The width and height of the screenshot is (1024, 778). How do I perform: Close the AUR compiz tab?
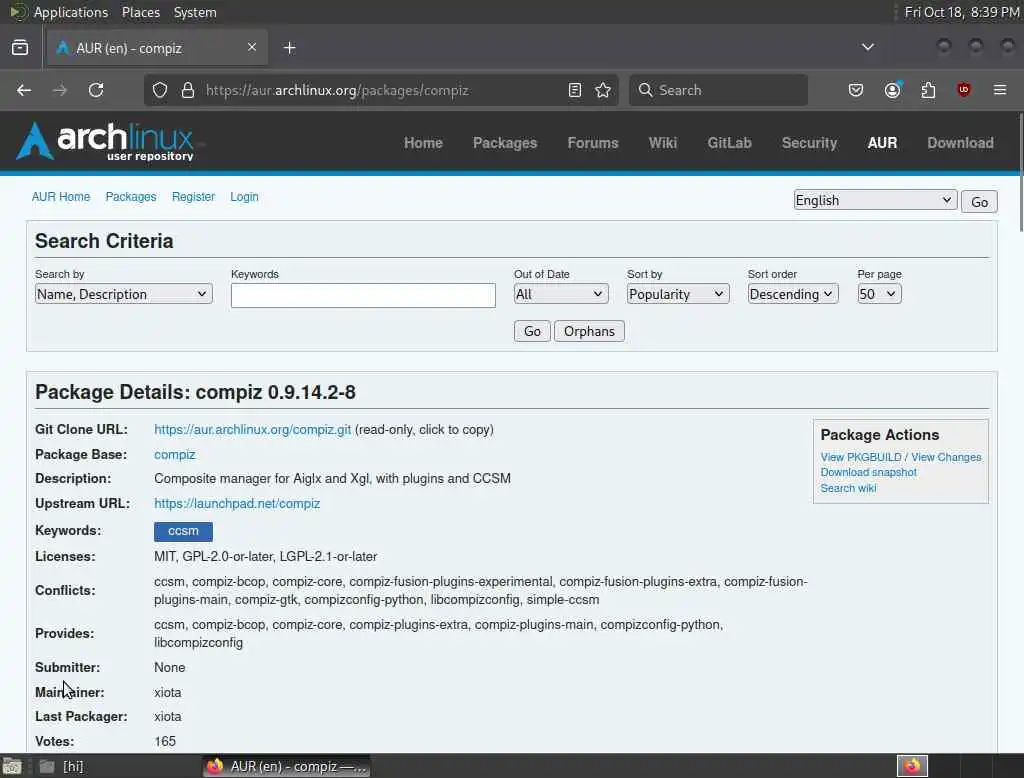[252, 47]
